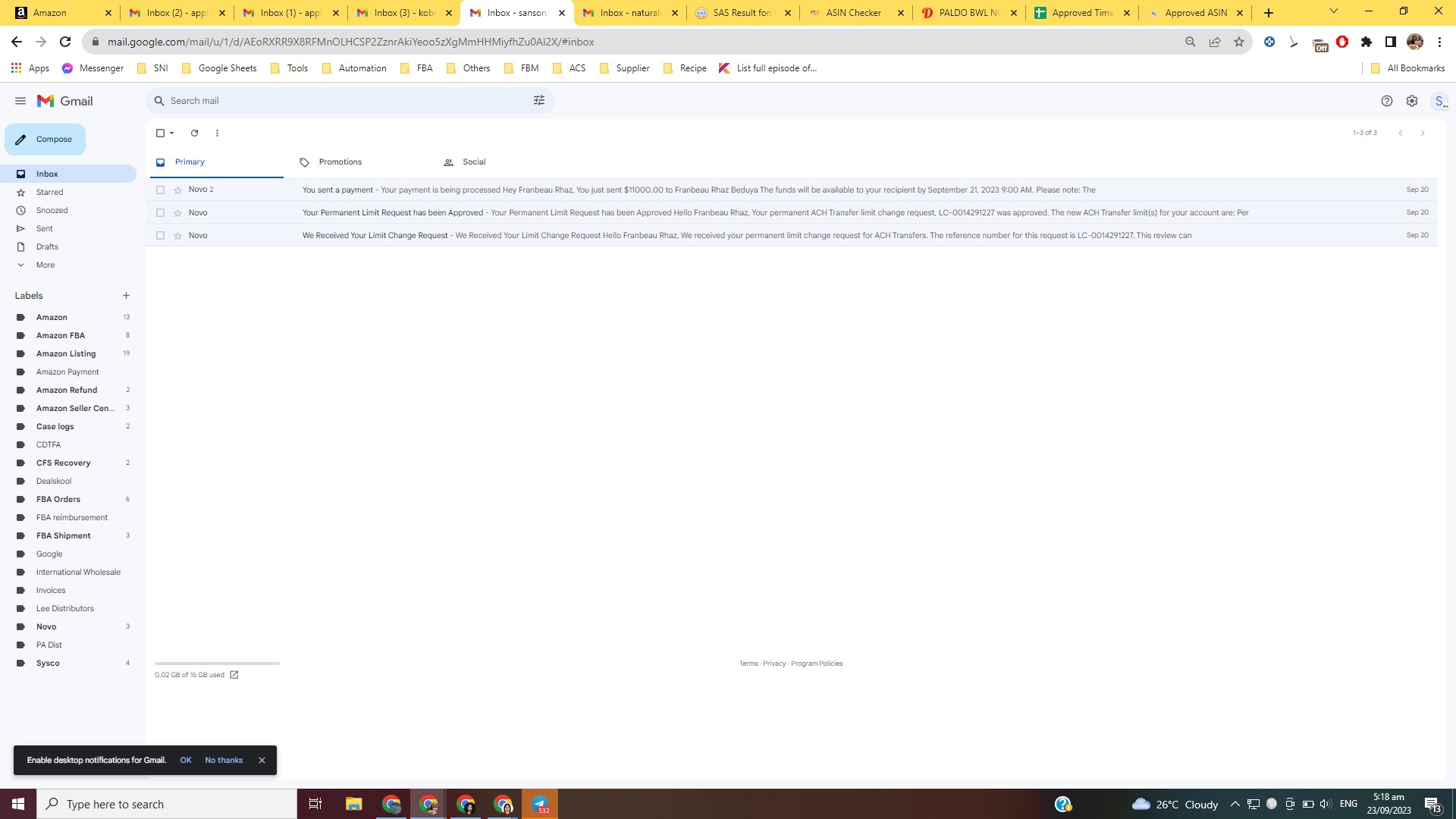1456x819 pixels.
Task: Open storage management link icon
Action: (x=234, y=675)
